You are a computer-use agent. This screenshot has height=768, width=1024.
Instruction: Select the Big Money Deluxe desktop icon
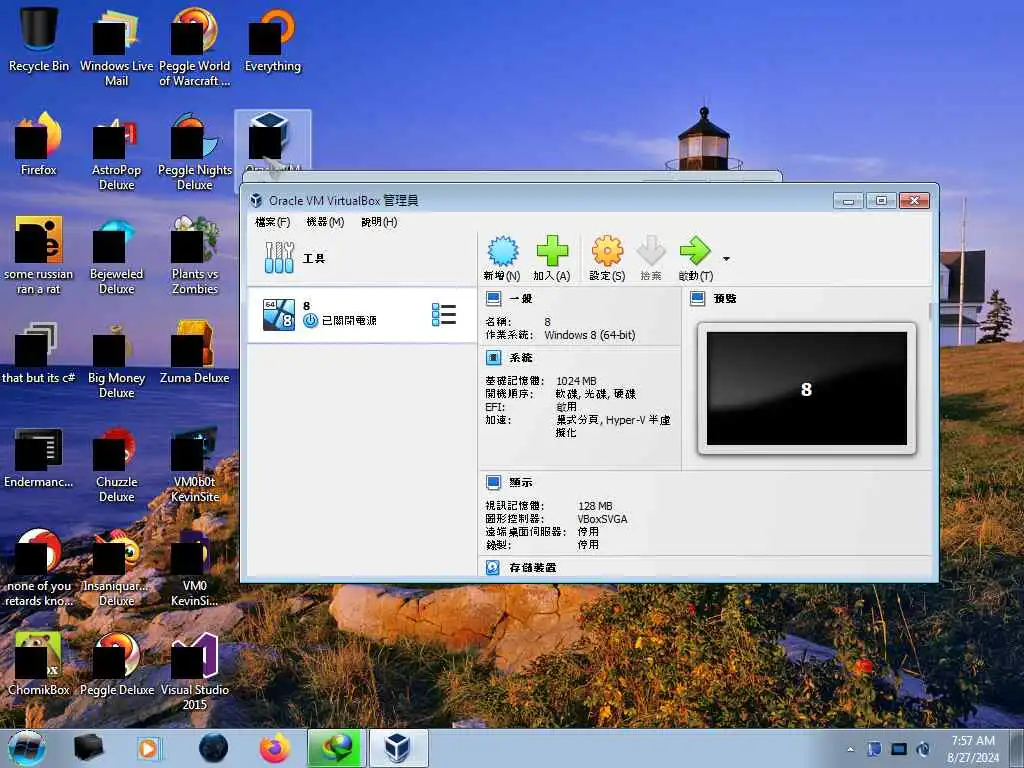pyautogui.click(x=116, y=360)
